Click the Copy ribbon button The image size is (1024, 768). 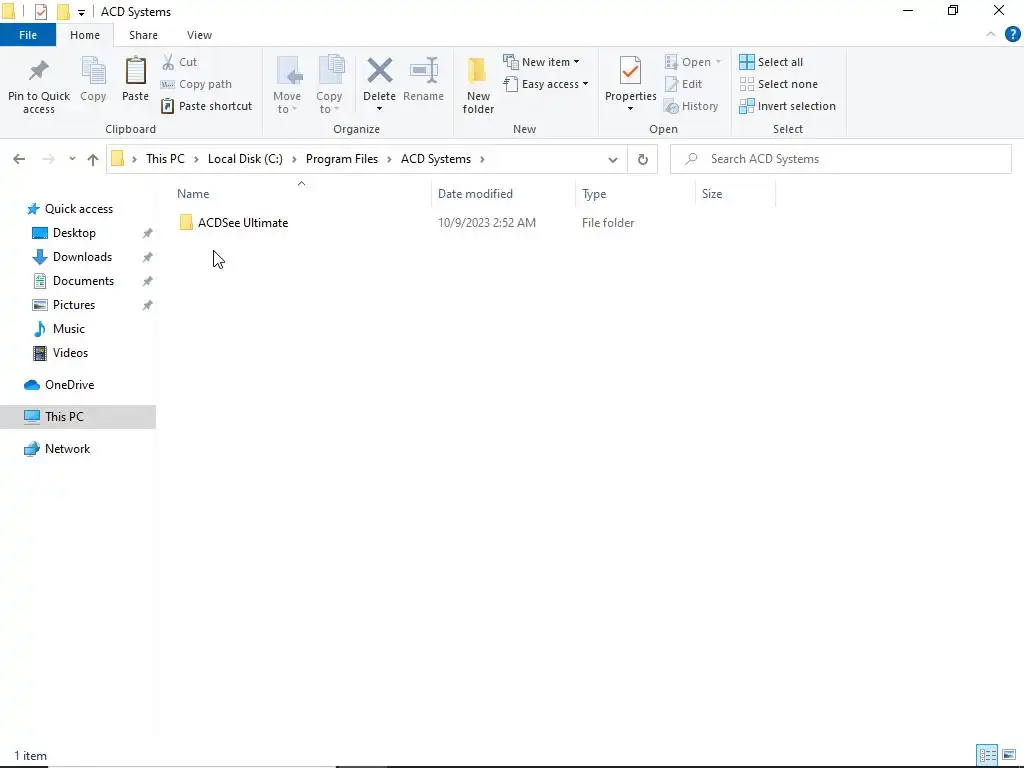(93, 80)
